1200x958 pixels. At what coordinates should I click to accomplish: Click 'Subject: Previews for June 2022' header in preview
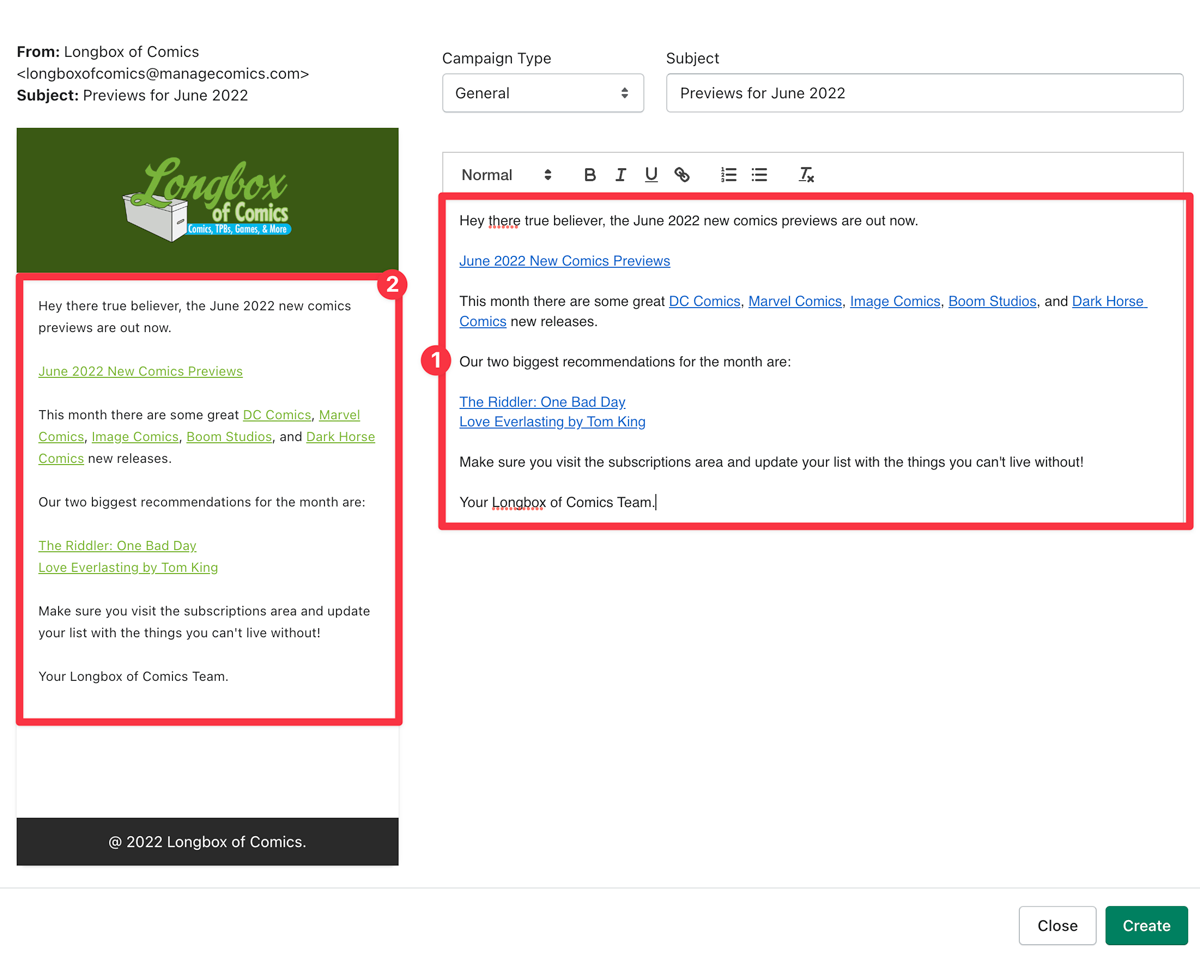click(x=133, y=96)
